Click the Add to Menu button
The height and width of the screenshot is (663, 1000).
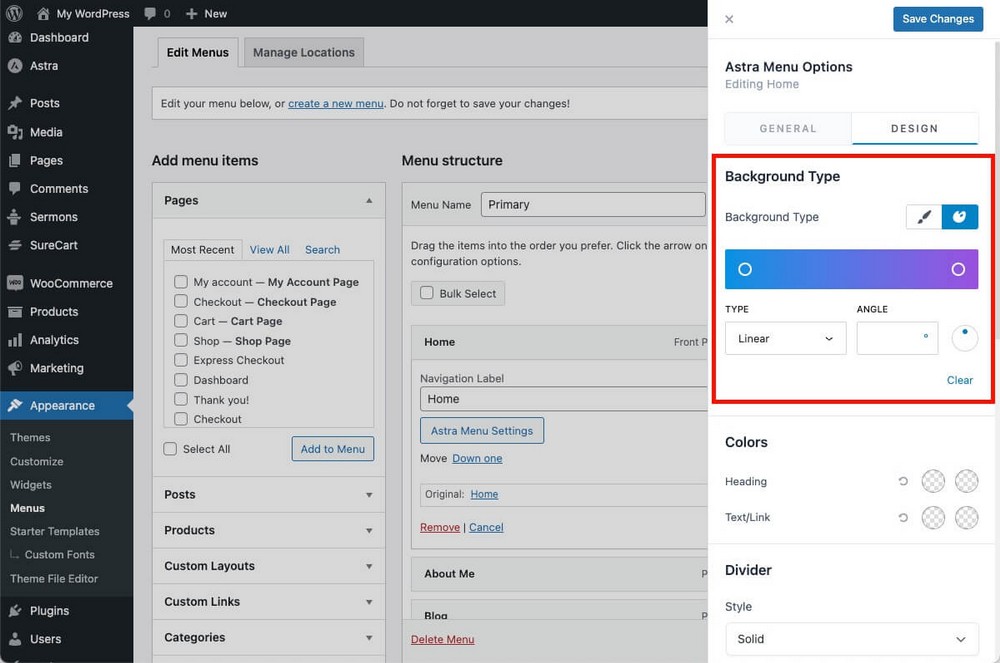[333, 449]
